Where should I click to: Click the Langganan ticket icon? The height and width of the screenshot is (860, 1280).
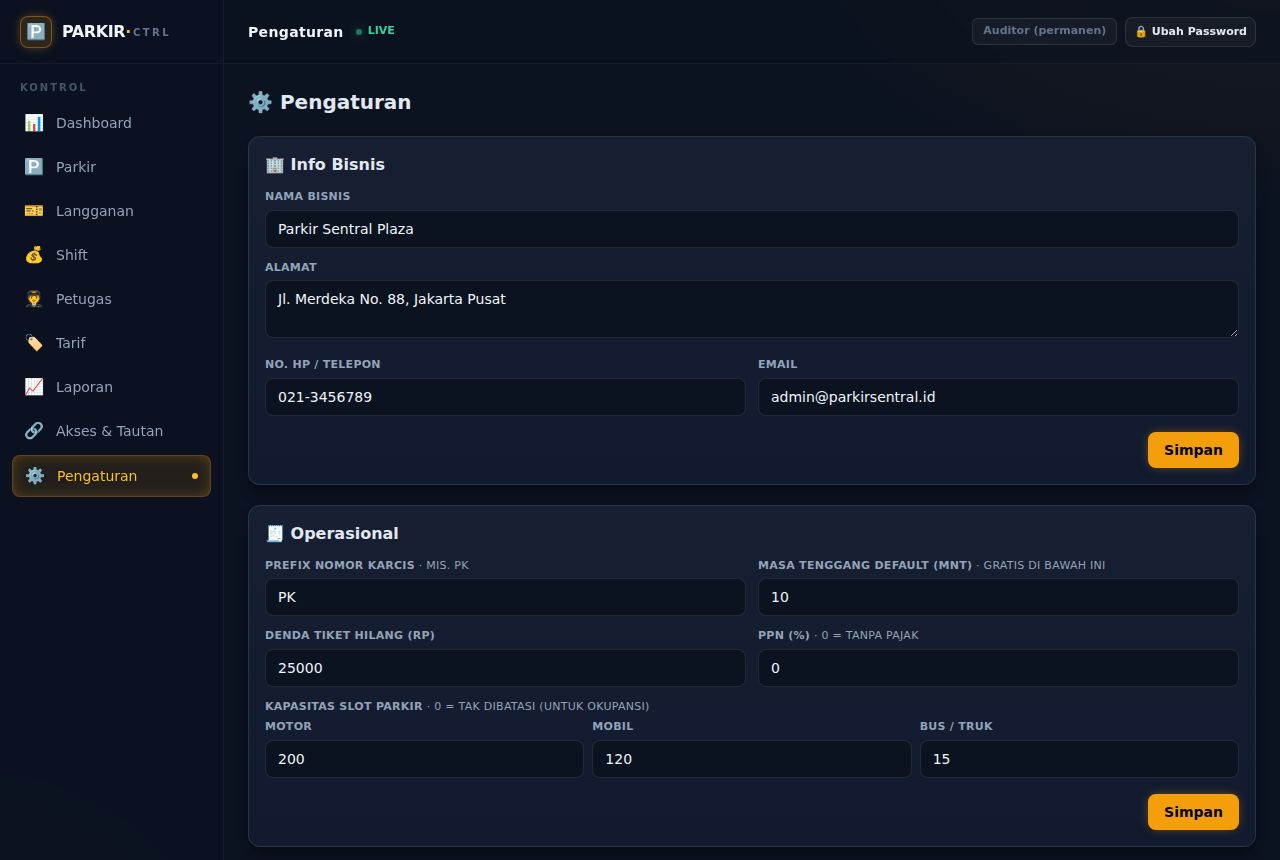coord(34,211)
